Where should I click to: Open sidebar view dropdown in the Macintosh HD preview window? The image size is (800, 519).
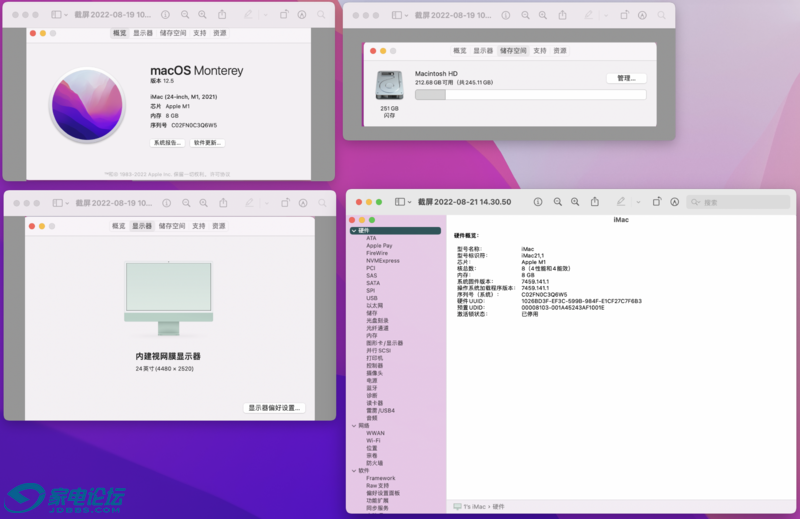pos(406,16)
